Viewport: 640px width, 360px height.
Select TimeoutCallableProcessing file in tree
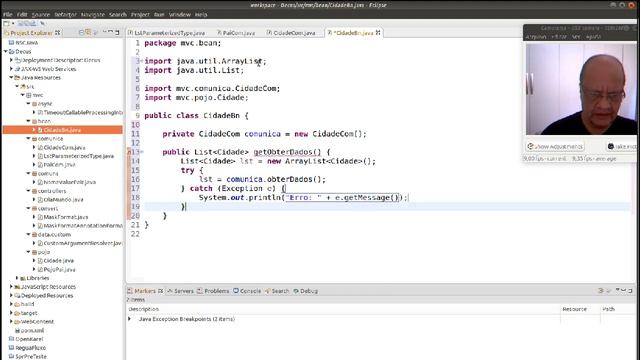point(83,112)
